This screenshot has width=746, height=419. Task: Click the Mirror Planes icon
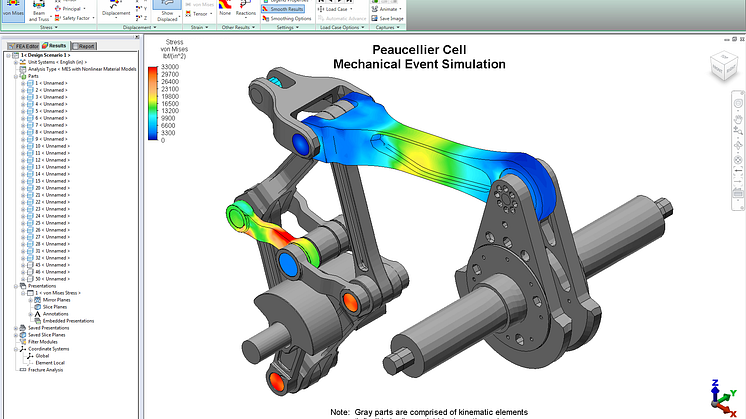[x=38, y=300]
